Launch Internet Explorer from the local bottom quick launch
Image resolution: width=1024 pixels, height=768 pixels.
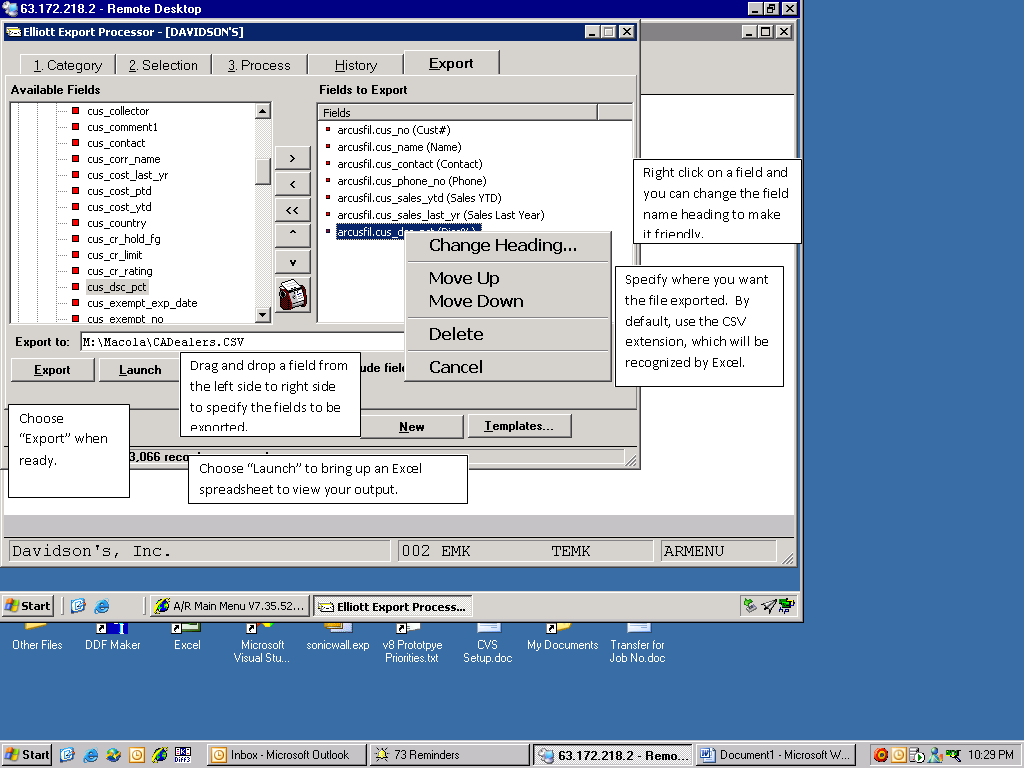(90, 755)
